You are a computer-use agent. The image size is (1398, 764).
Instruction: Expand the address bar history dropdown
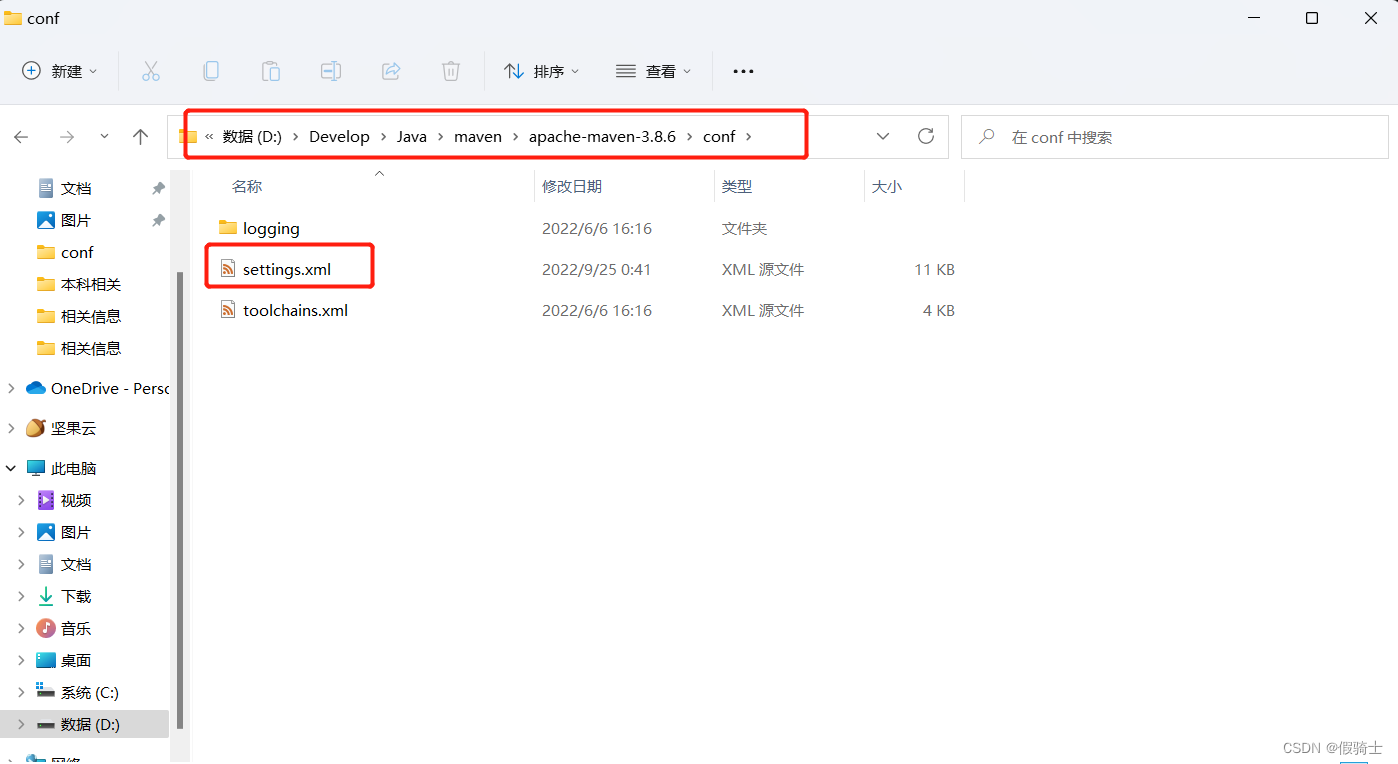pyautogui.click(x=883, y=137)
